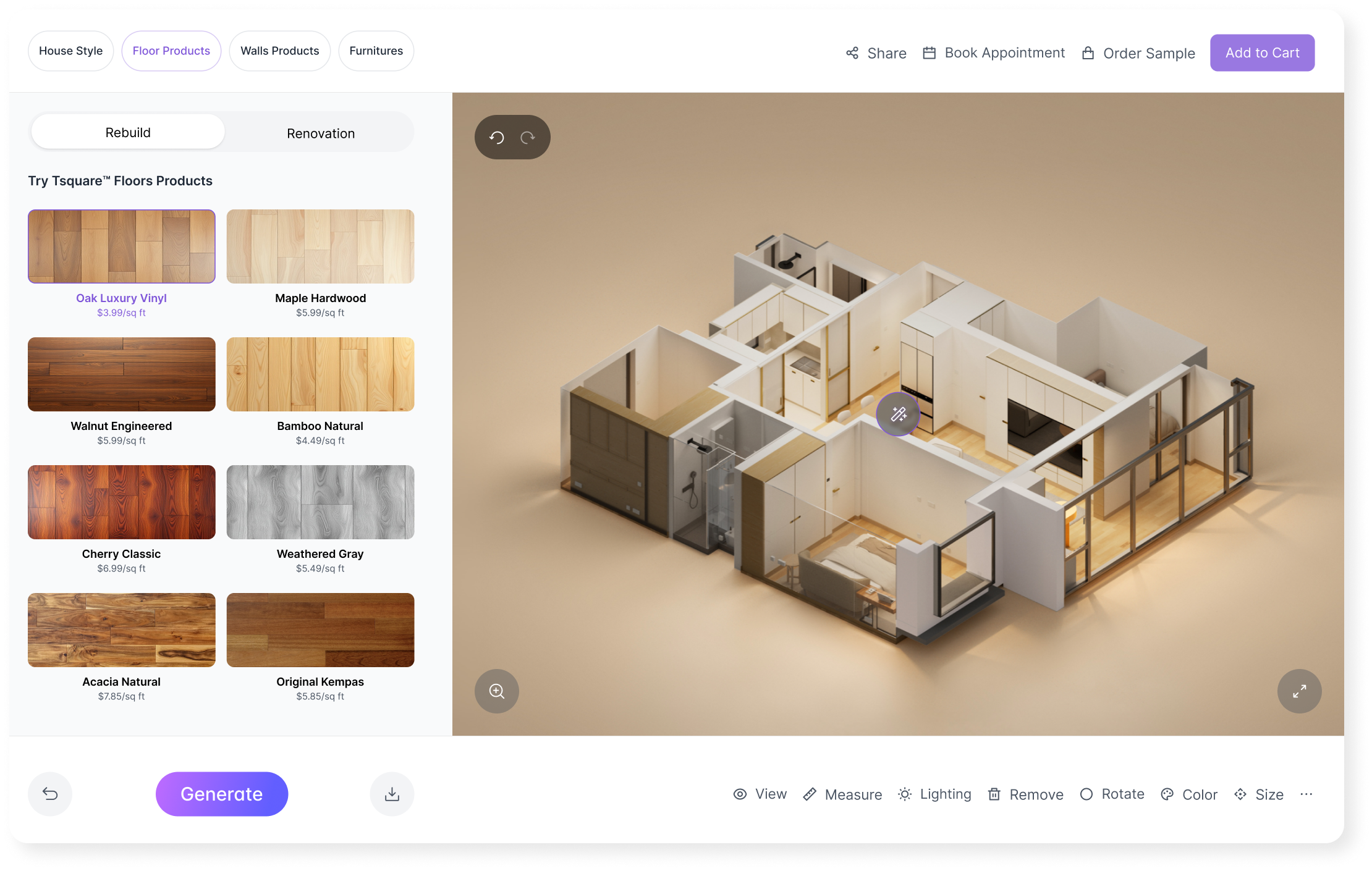Switch to Renovation mode

pyautogui.click(x=321, y=133)
